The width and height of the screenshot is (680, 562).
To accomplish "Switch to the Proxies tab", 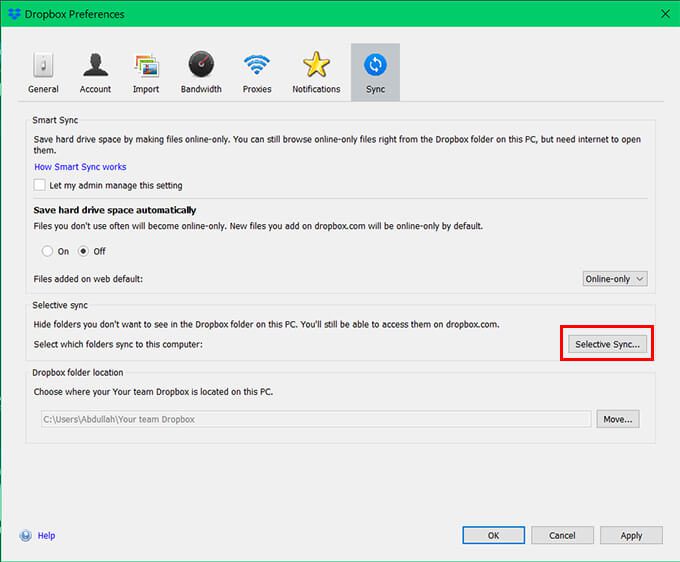I will click(257, 72).
